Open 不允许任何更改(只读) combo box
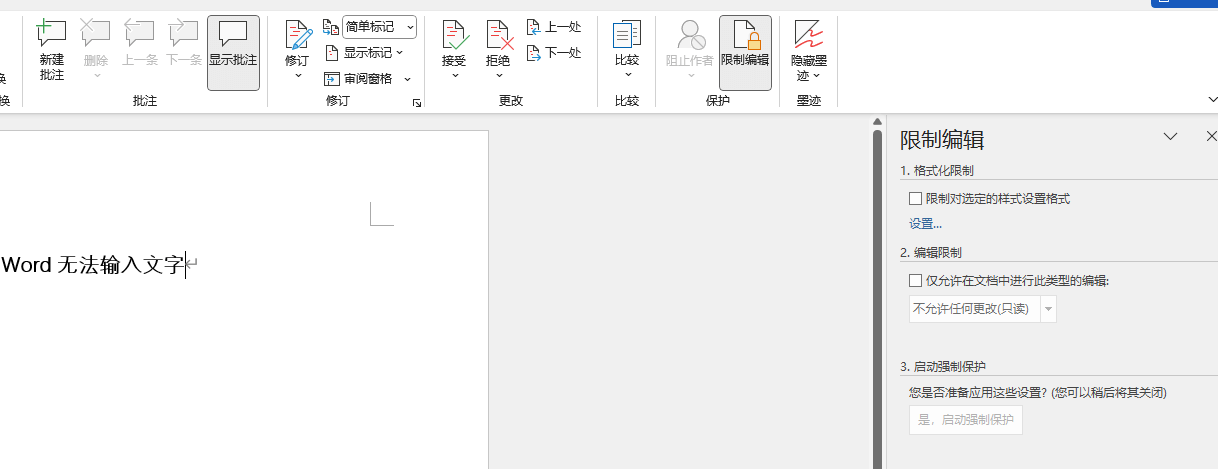 tap(982, 309)
